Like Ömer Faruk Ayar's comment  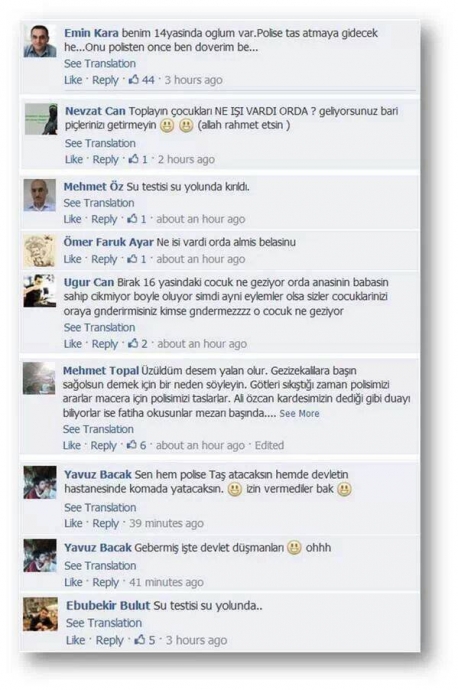click(73, 259)
